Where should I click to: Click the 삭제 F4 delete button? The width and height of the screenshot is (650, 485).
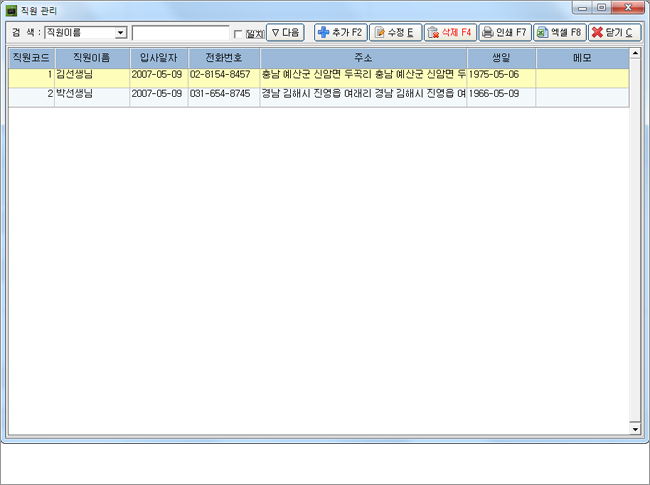coord(450,32)
